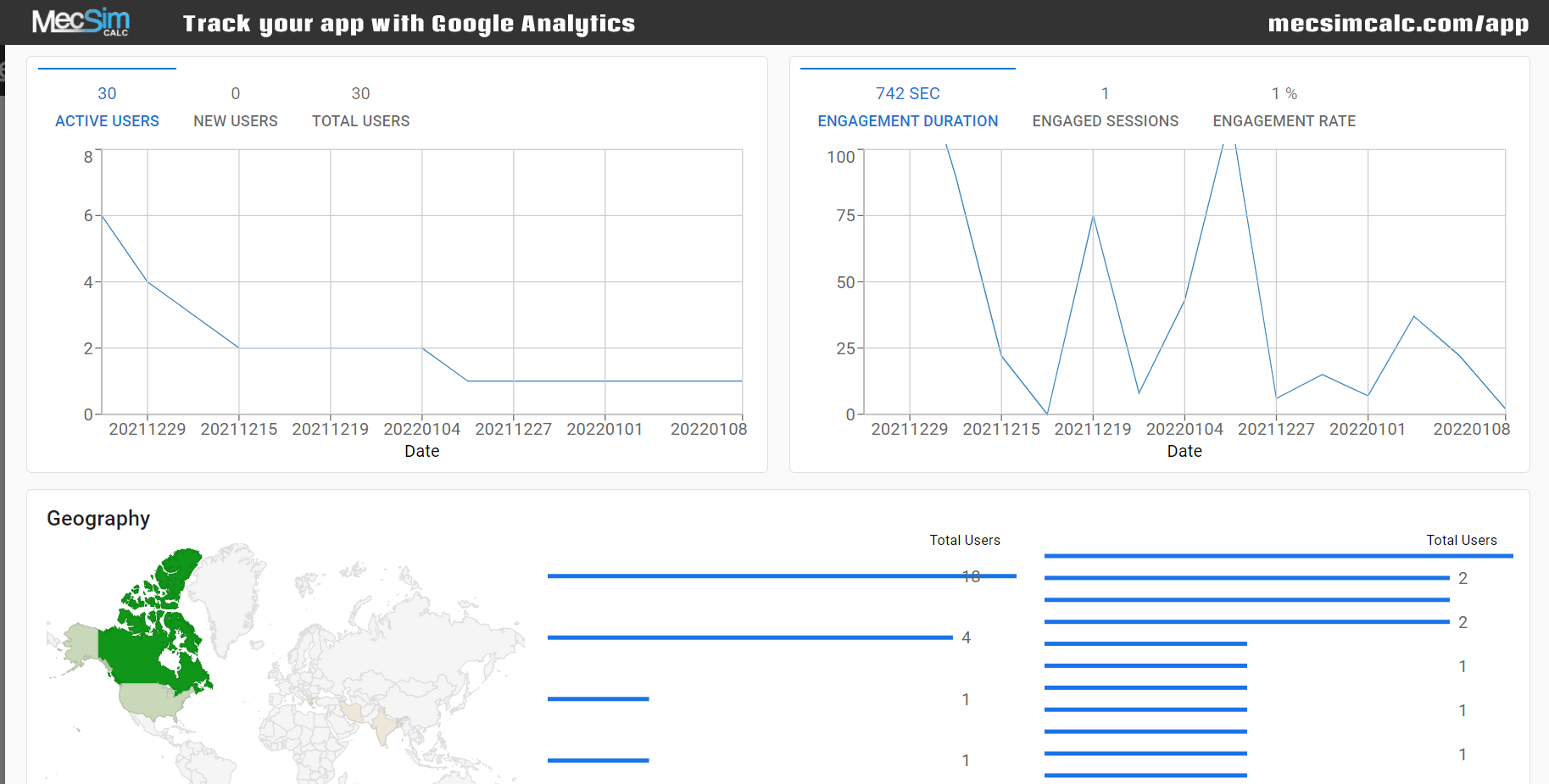The width and height of the screenshot is (1549, 784).
Task: Click date label 20211229 in active users chart
Action: point(148,429)
